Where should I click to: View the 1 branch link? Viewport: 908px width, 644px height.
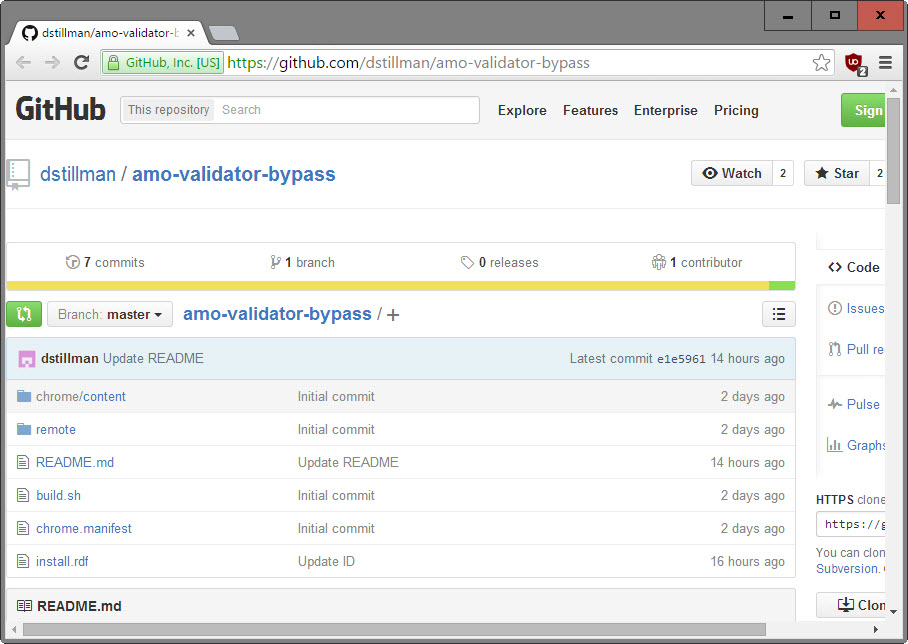click(302, 262)
